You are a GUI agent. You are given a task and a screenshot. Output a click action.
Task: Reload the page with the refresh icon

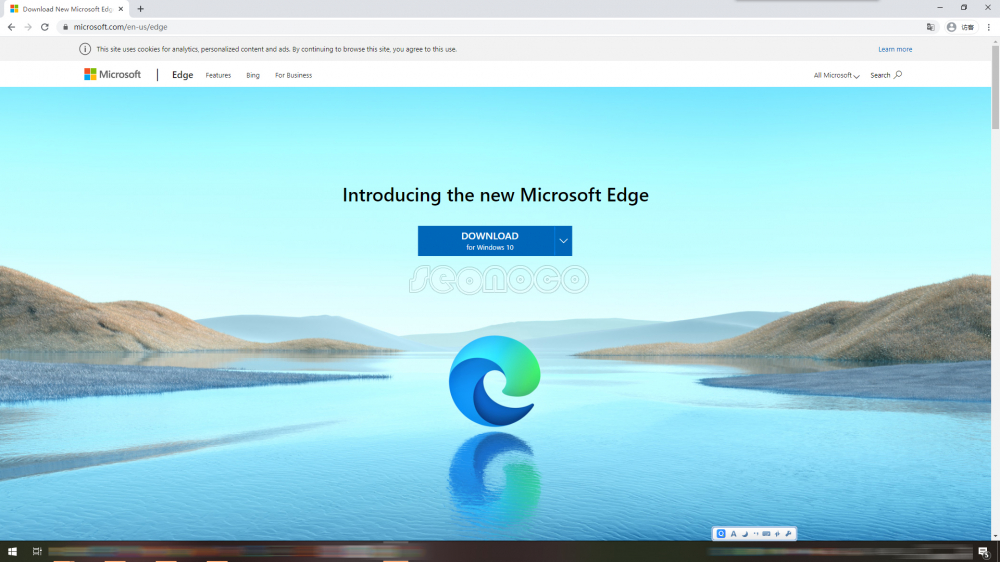(x=45, y=27)
